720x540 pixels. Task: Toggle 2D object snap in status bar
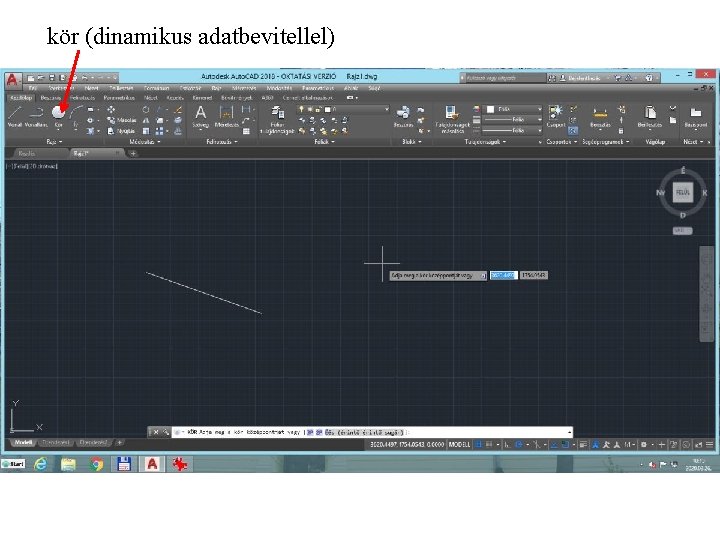[x=565, y=444]
